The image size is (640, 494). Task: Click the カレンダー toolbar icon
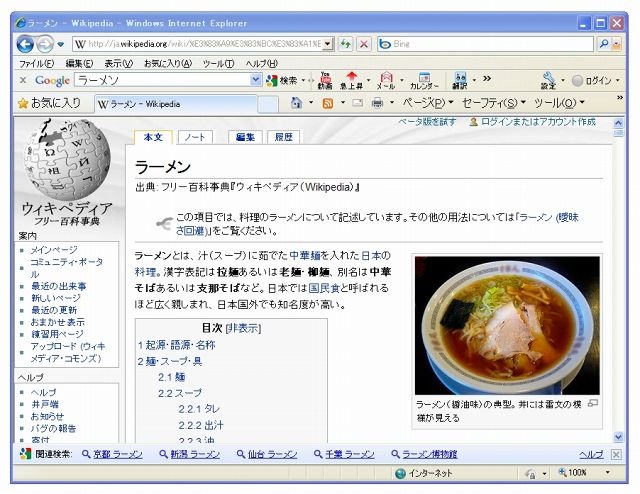pos(424,80)
